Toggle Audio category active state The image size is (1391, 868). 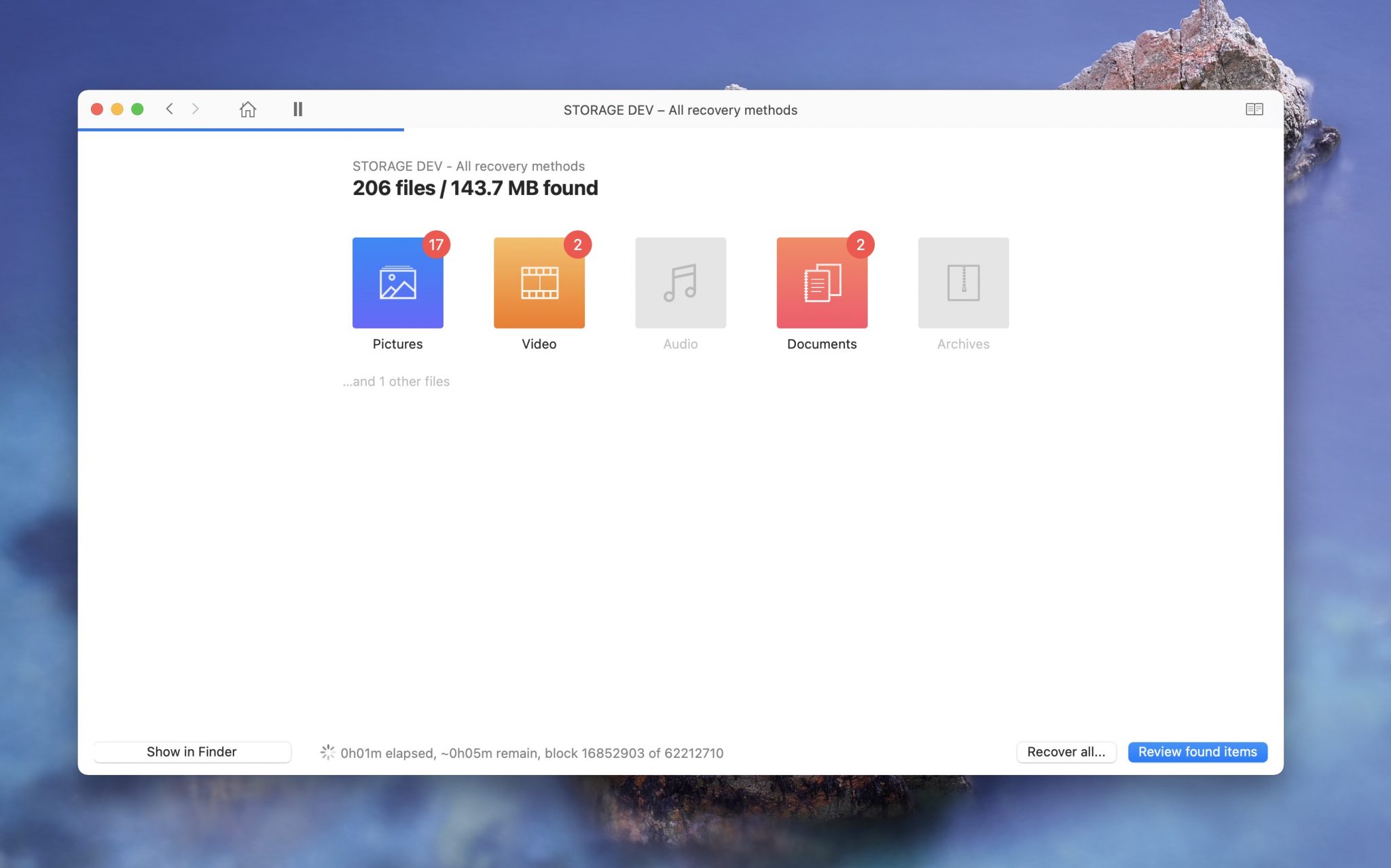(x=680, y=282)
